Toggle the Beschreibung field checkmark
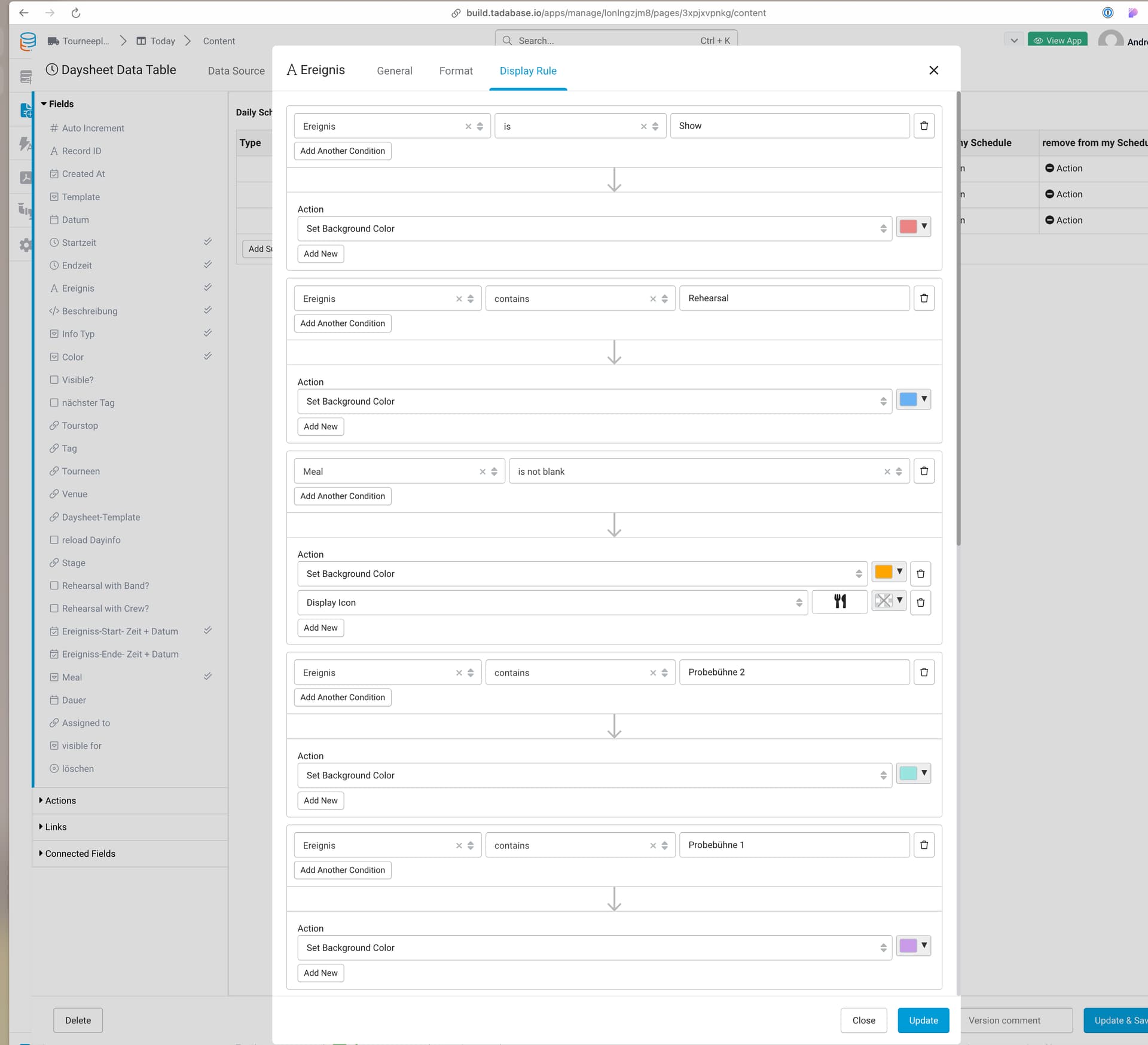The width and height of the screenshot is (1148, 1045). [x=207, y=310]
